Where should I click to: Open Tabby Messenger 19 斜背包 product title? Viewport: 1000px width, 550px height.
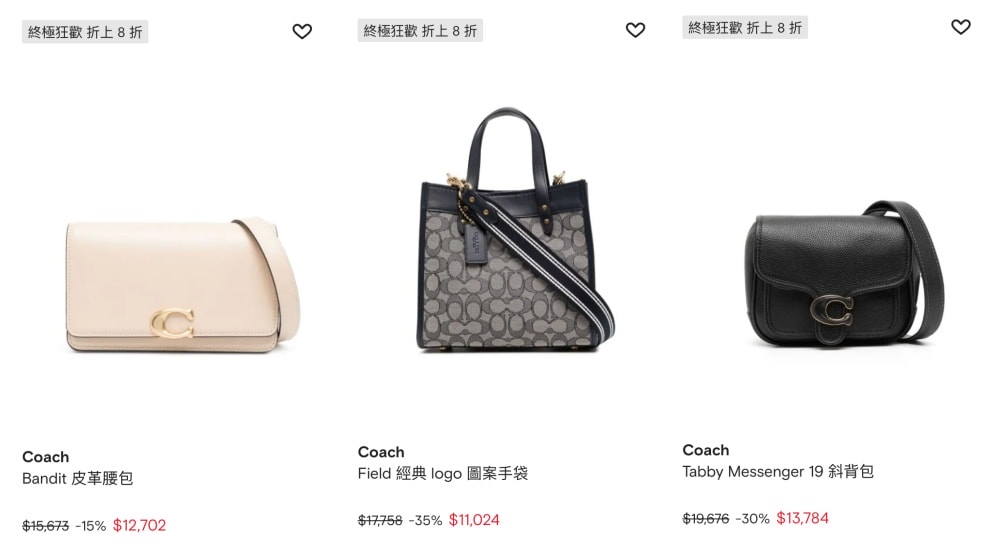[777, 472]
